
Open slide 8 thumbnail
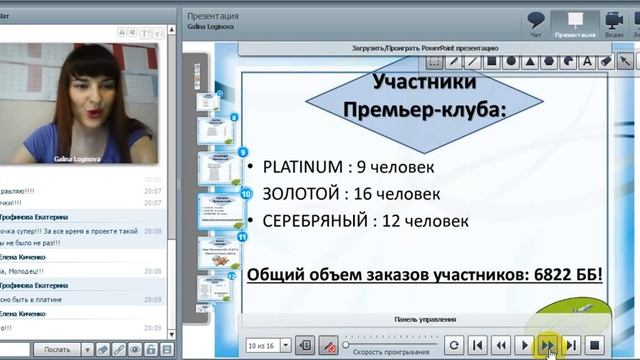(216, 131)
